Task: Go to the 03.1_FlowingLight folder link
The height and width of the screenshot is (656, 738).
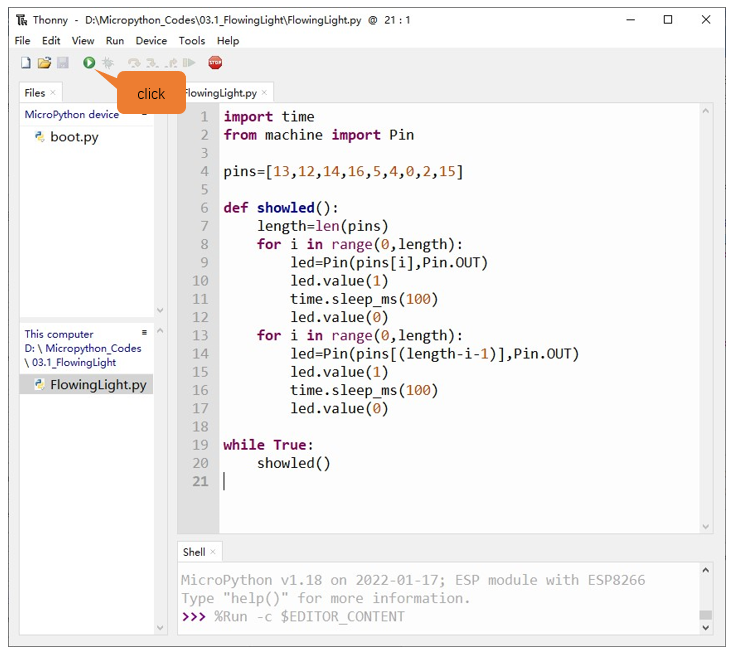Action: pos(74,362)
